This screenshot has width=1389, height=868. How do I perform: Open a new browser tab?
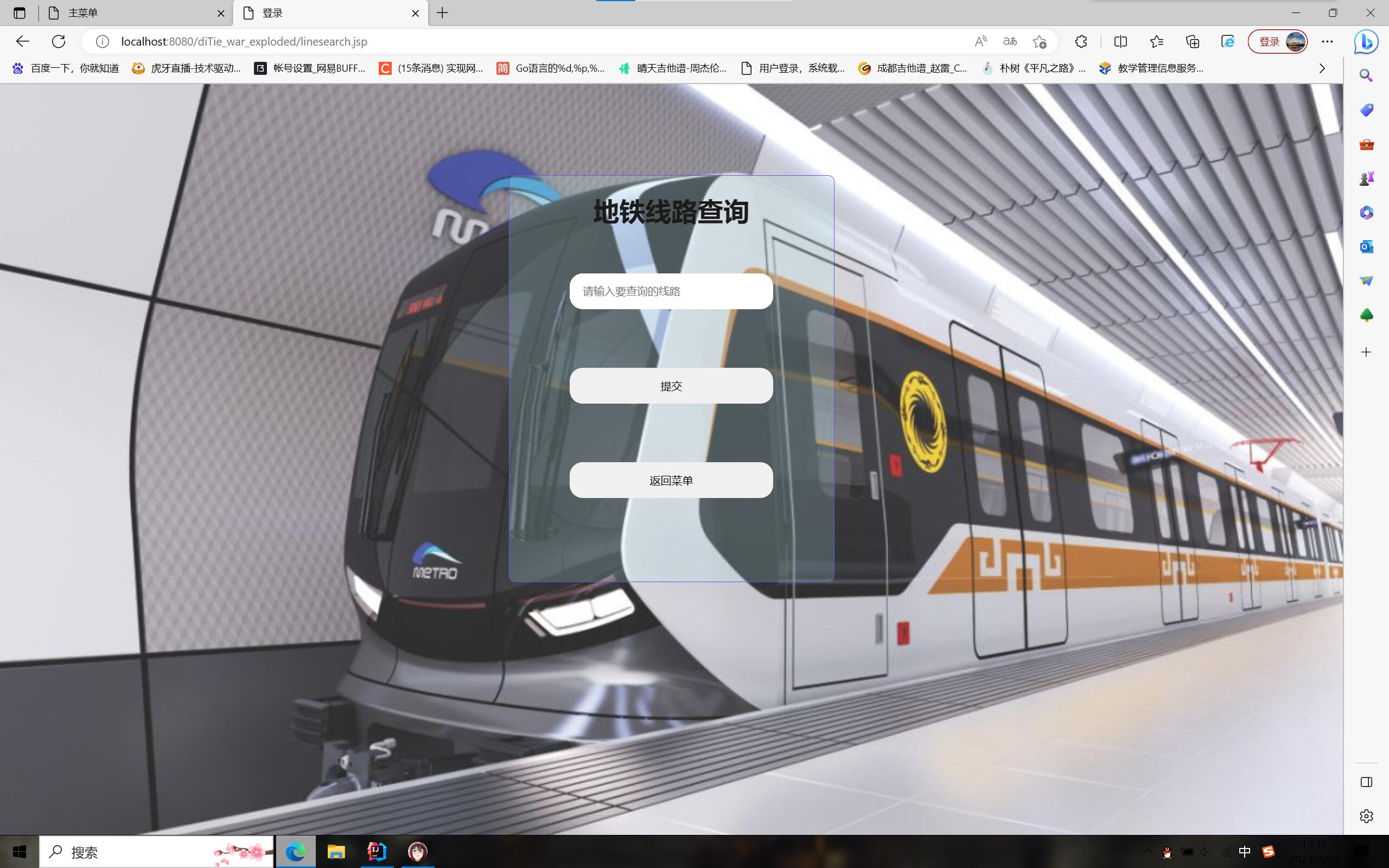pyautogui.click(x=442, y=12)
